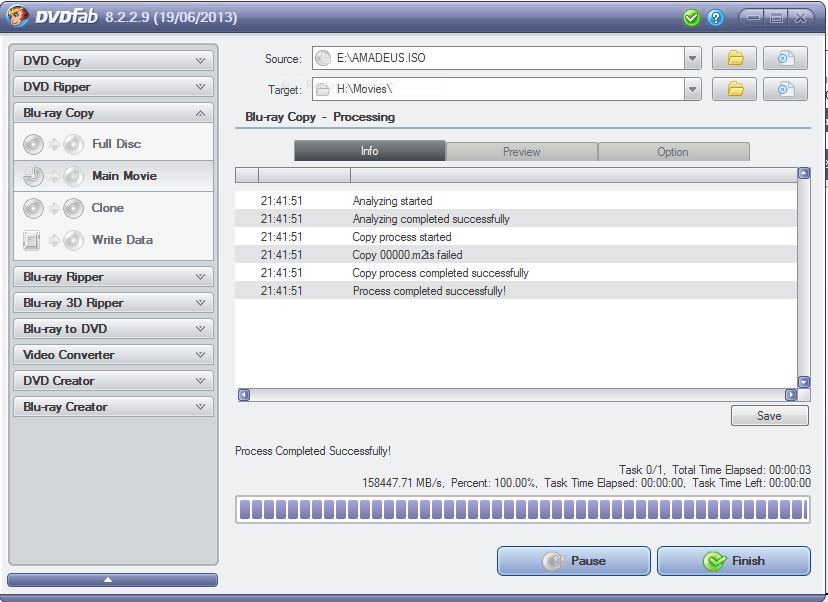This screenshot has height=602, width=828.
Task: Click the task progress bar
Action: coord(523,510)
